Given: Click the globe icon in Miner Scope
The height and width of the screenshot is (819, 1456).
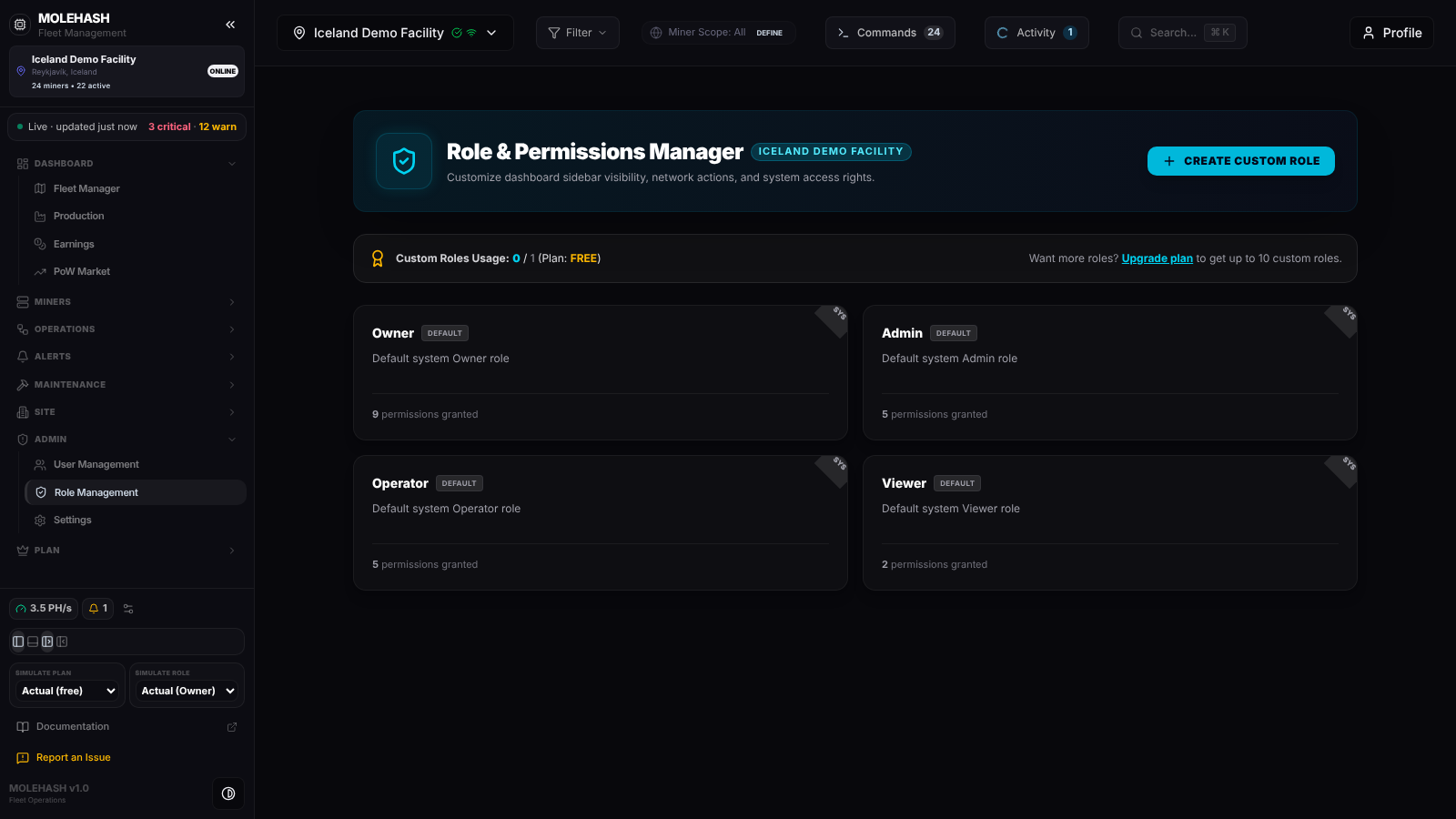Looking at the screenshot, I should pos(656,33).
